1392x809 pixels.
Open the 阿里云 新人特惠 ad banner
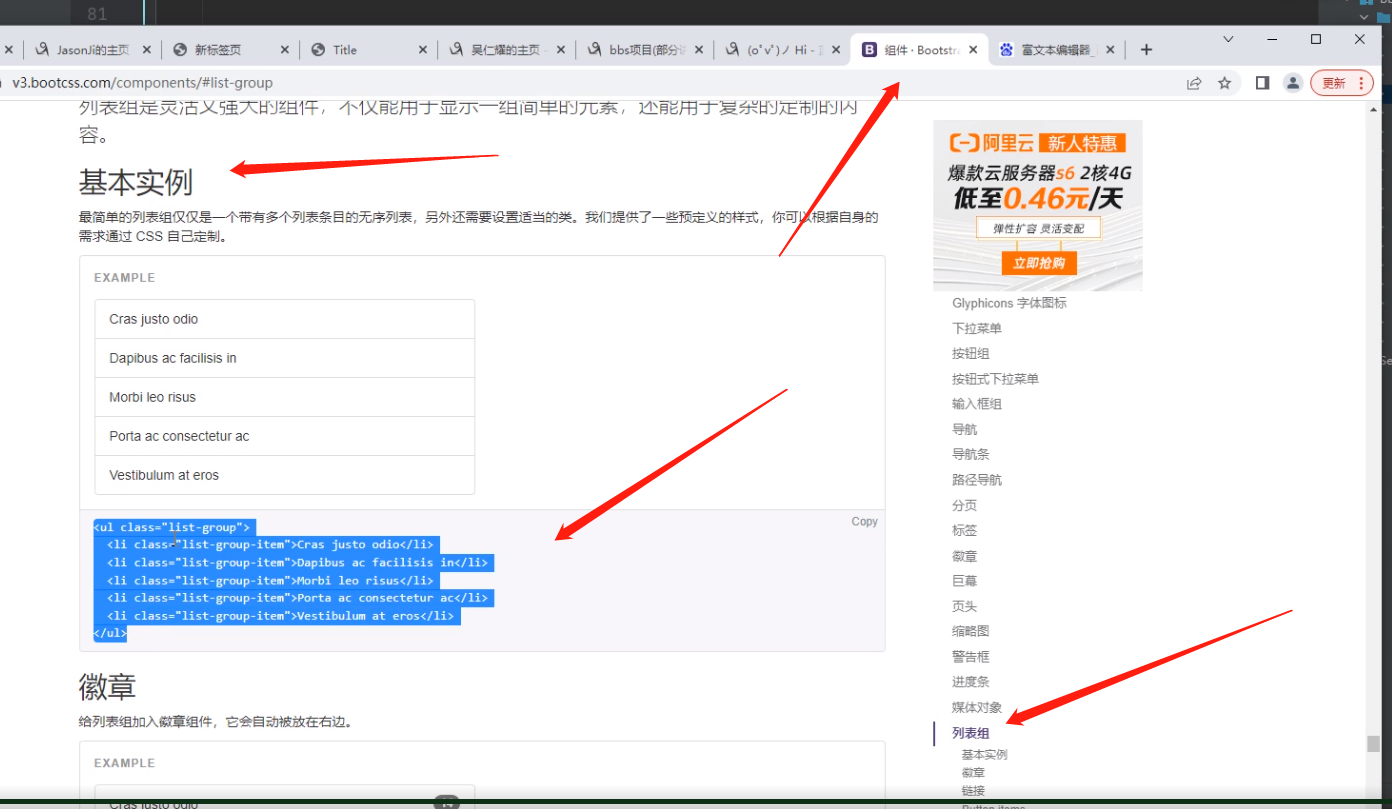1038,205
